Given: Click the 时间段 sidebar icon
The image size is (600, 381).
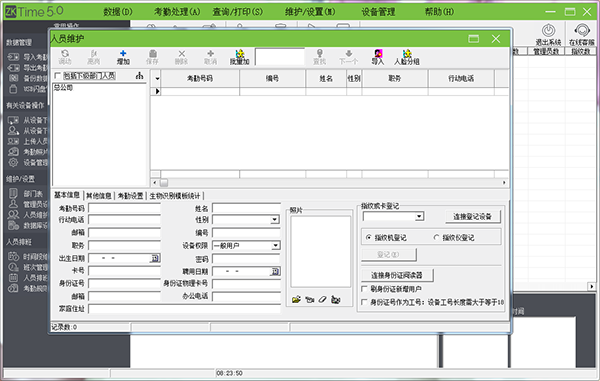Looking at the screenshot, I should [13, 256].
